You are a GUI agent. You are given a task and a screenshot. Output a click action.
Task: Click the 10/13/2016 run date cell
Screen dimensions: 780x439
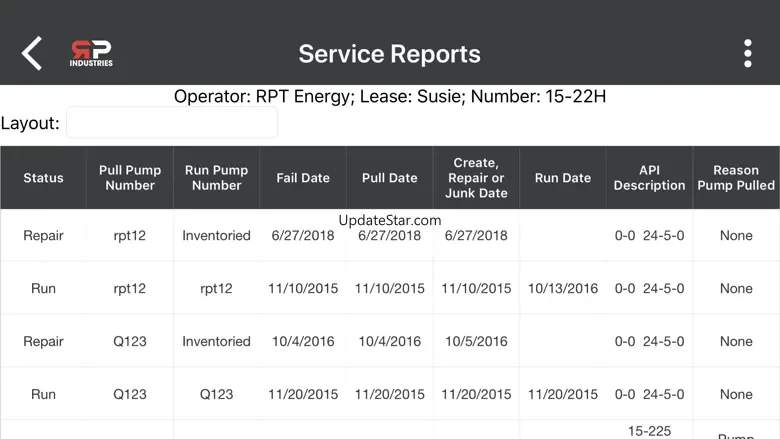coord(562,289)
